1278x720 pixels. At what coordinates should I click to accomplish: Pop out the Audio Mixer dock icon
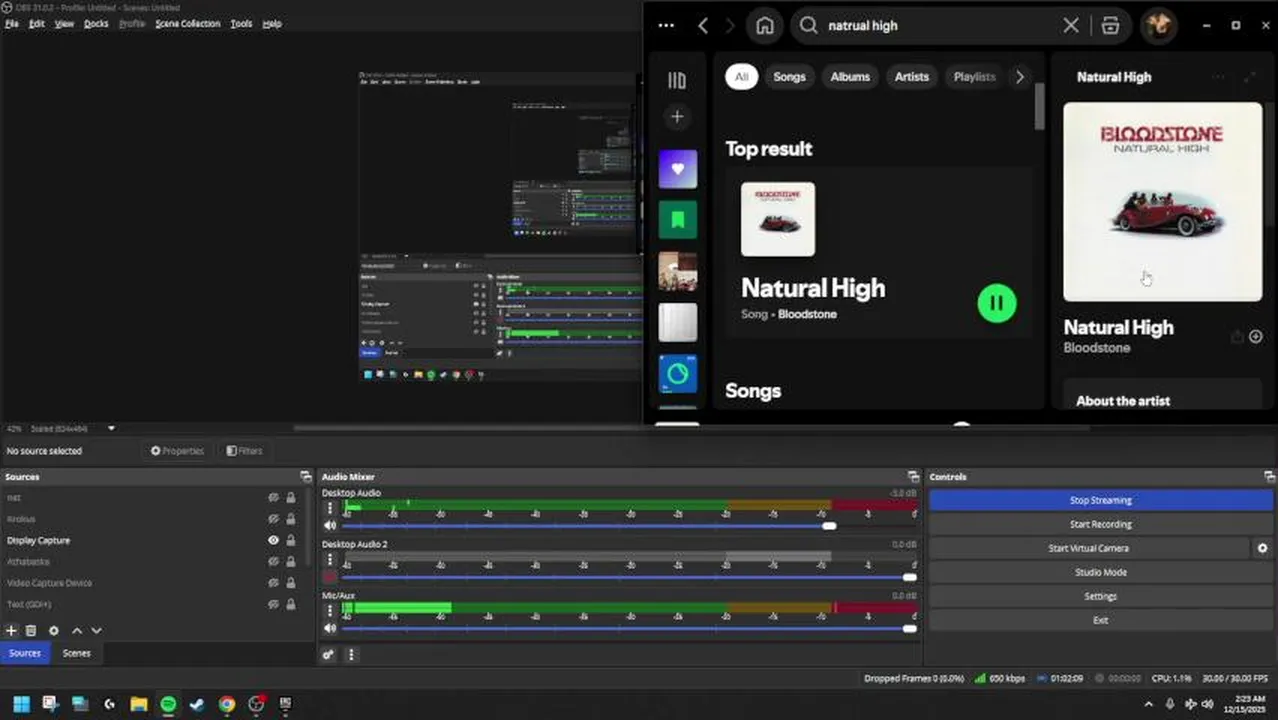[913, 477]
